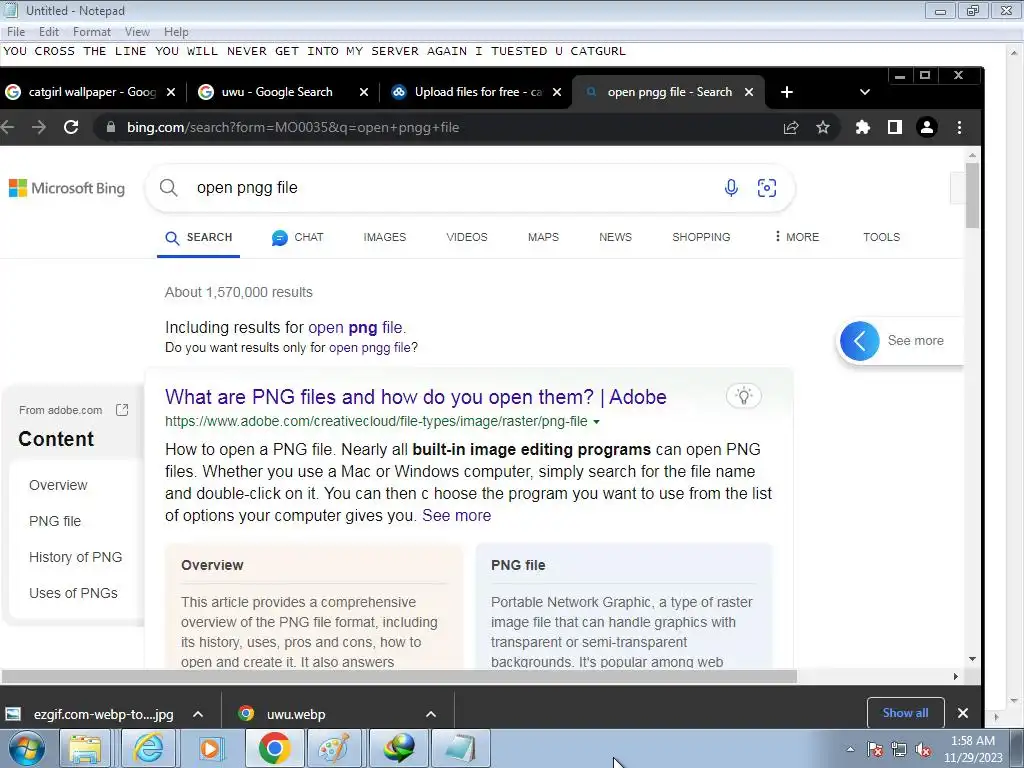Select the MAPS tab
The width and height of the screenshot is (1024, 768).
[543, 237]
